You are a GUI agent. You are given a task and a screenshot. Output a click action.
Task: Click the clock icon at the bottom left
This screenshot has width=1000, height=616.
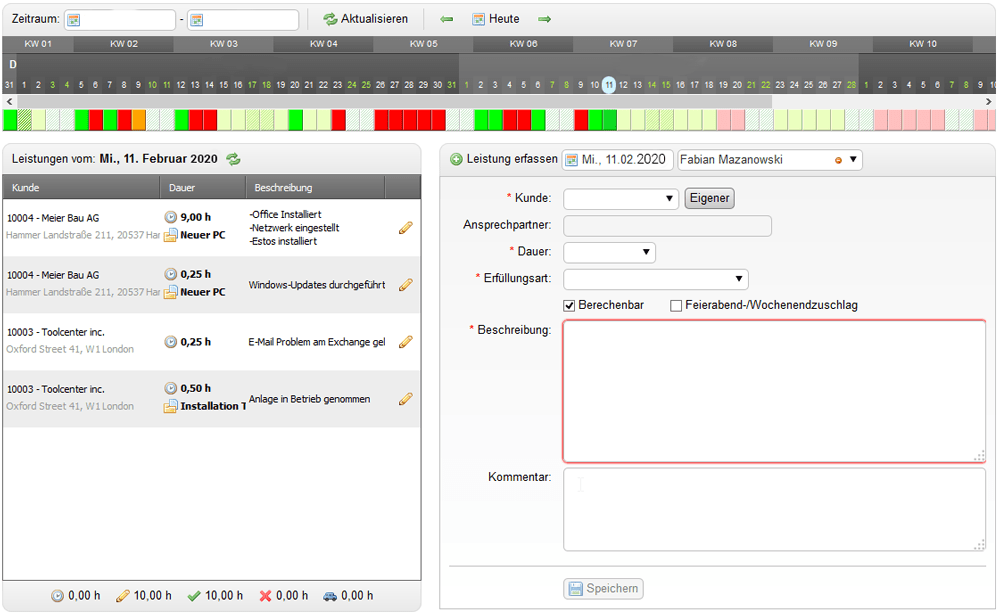point(57,595)
